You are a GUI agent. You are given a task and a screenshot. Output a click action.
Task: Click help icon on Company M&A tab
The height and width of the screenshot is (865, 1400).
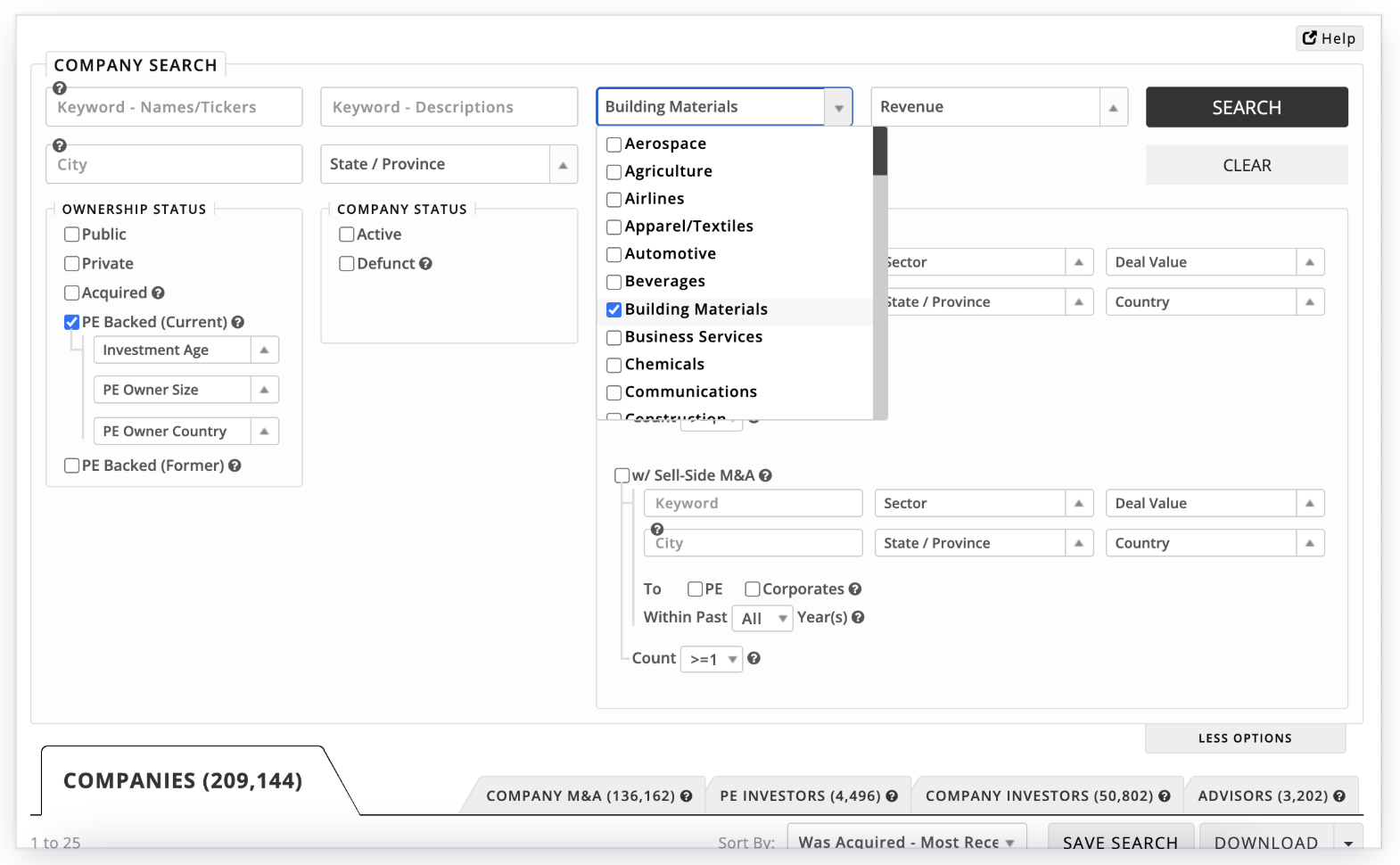point(686,796)
